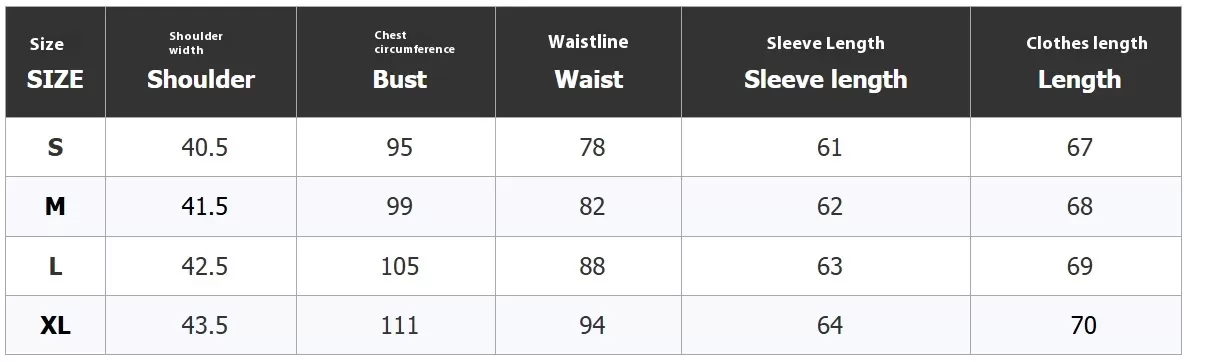
Task: Select the M size row label
Action: click(x=55, y=207)
